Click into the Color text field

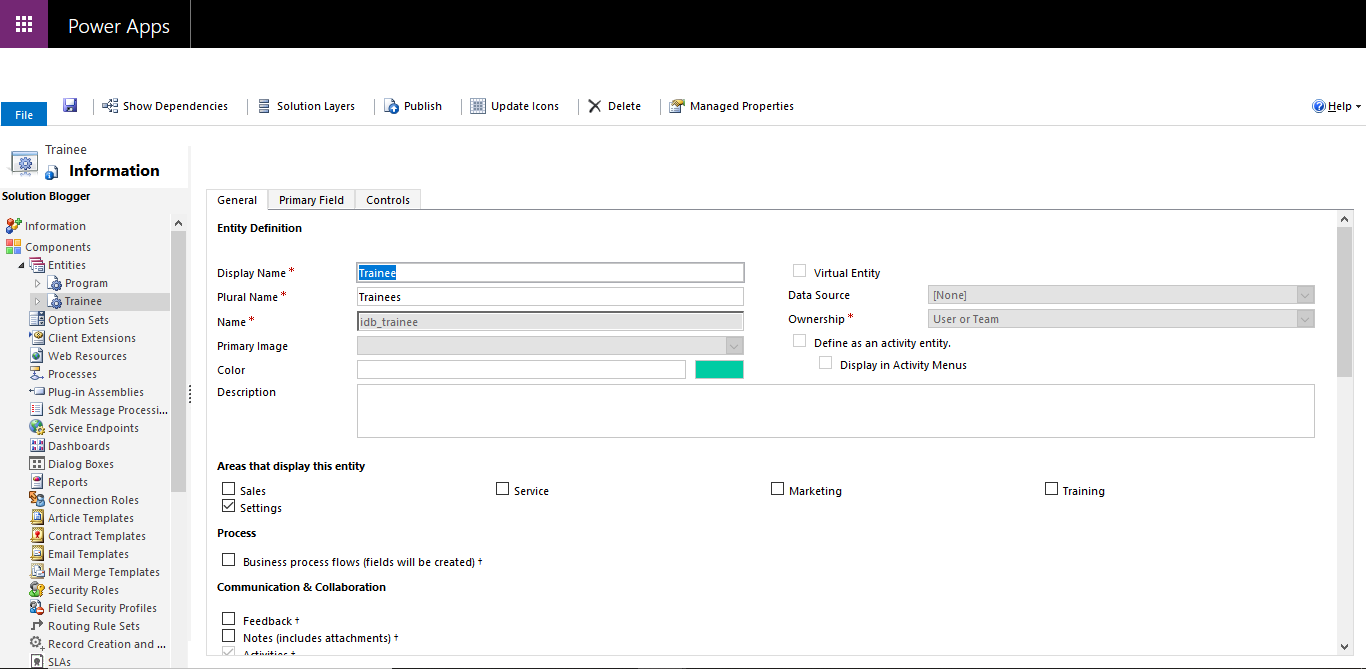coord(521,370)
